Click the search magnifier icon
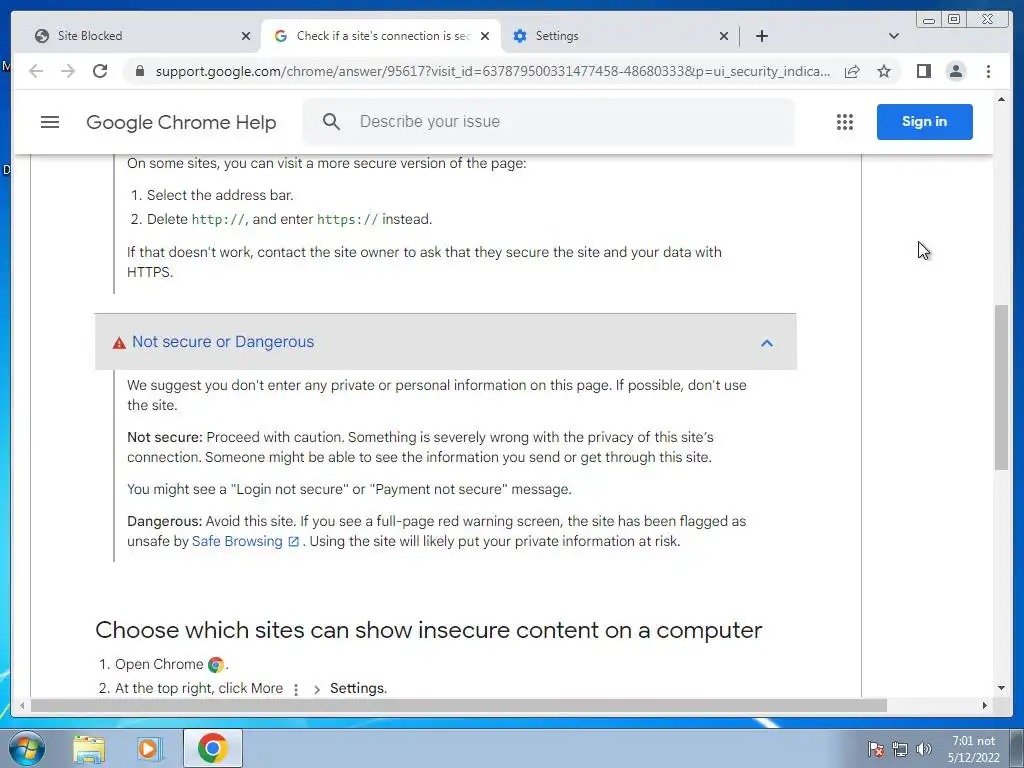The image size is (1024, 768). point(331,121)
